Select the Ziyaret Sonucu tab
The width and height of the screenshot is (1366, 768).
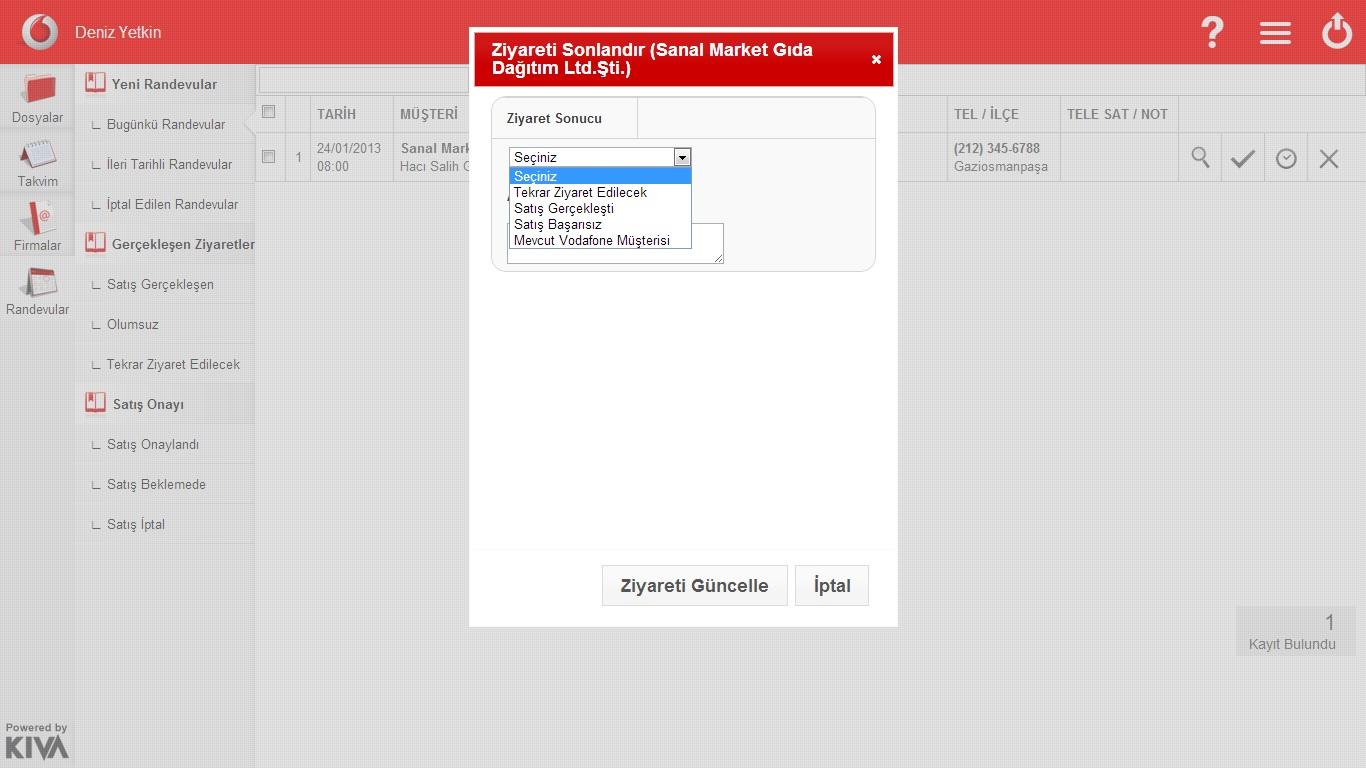(564, 118)
